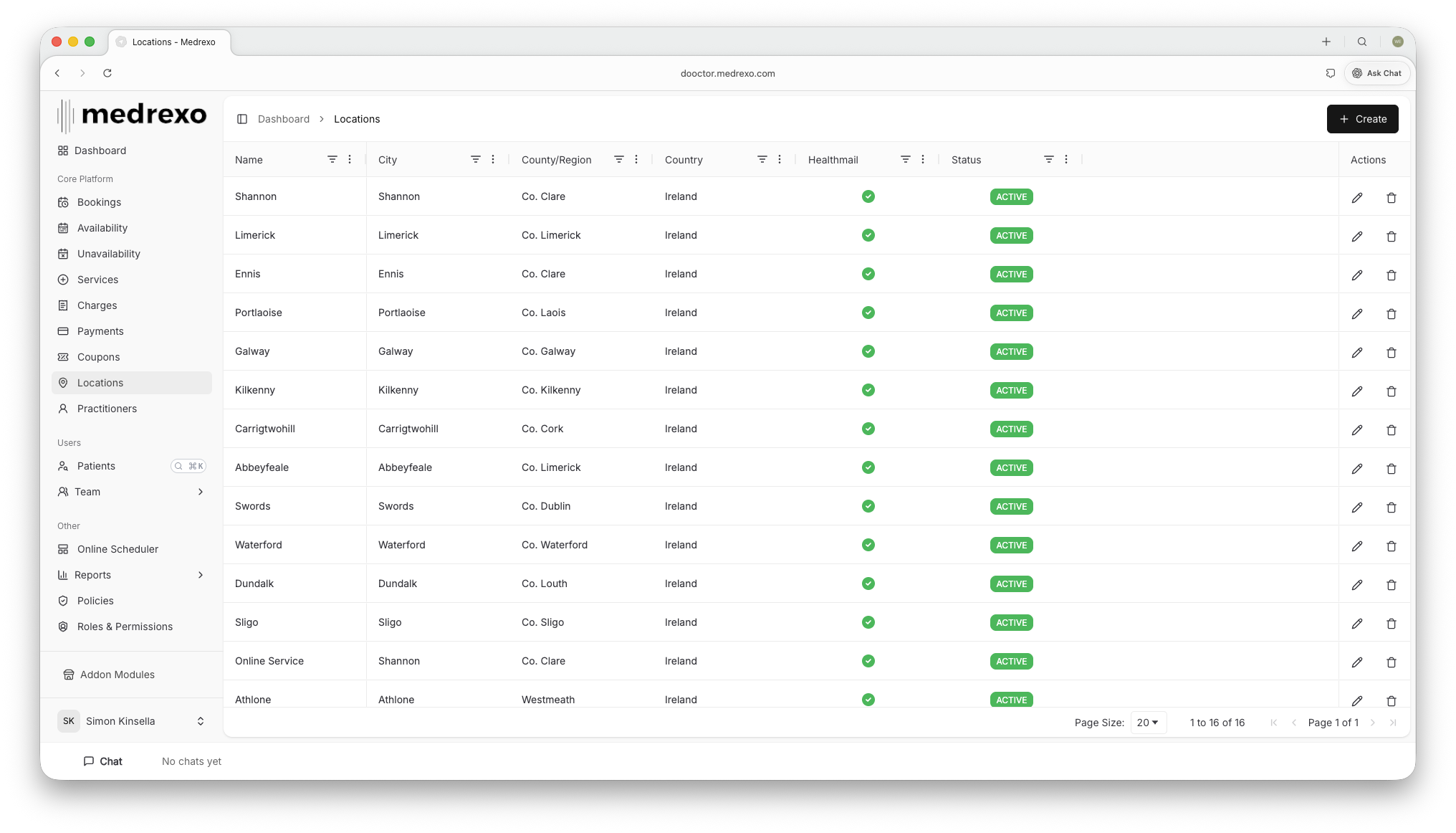The image size is (1456, 833).
Task: Expand the Team submenu in sidebar
Action: tap(201, 492)
